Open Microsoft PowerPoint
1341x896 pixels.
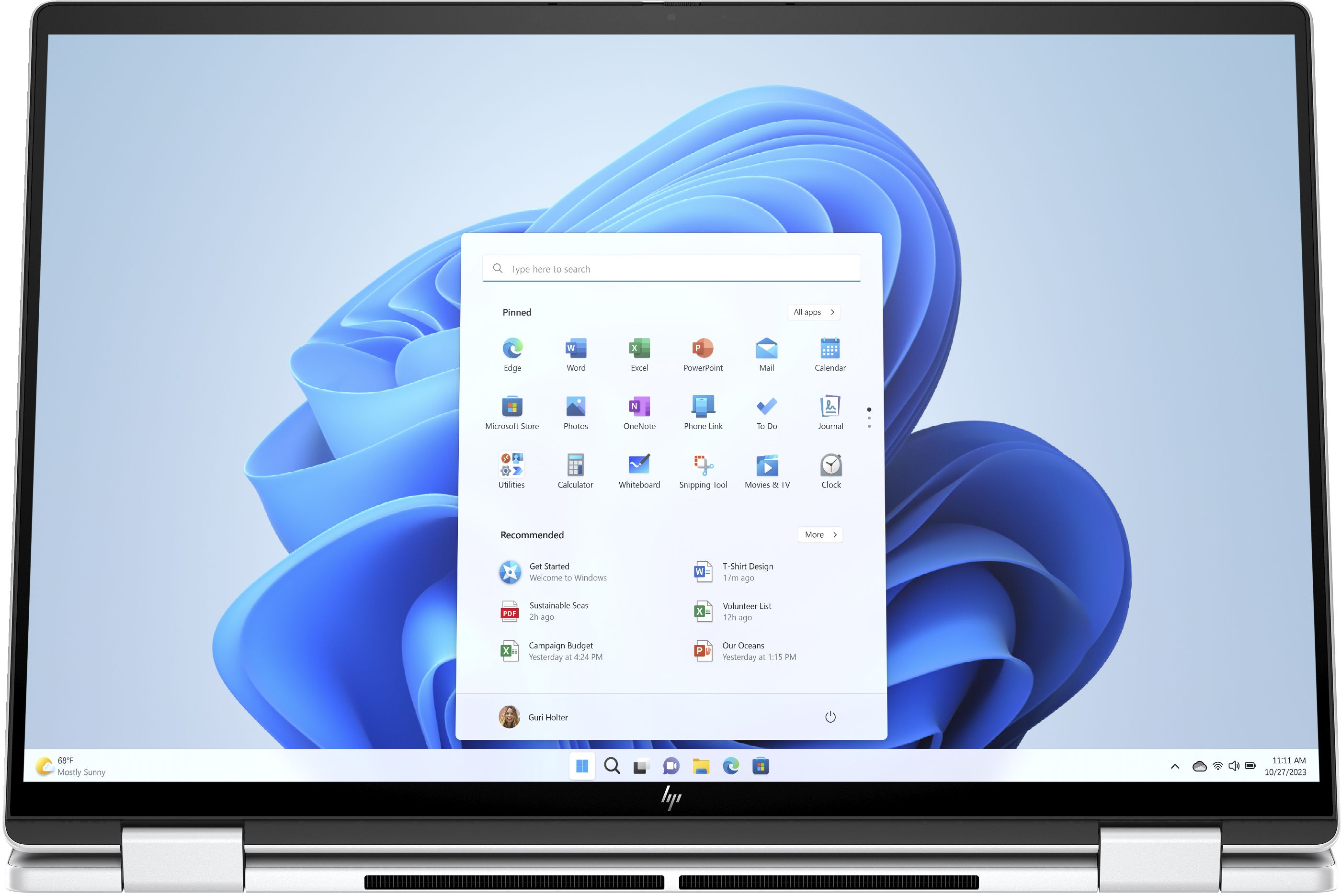(x=703, y=355)
